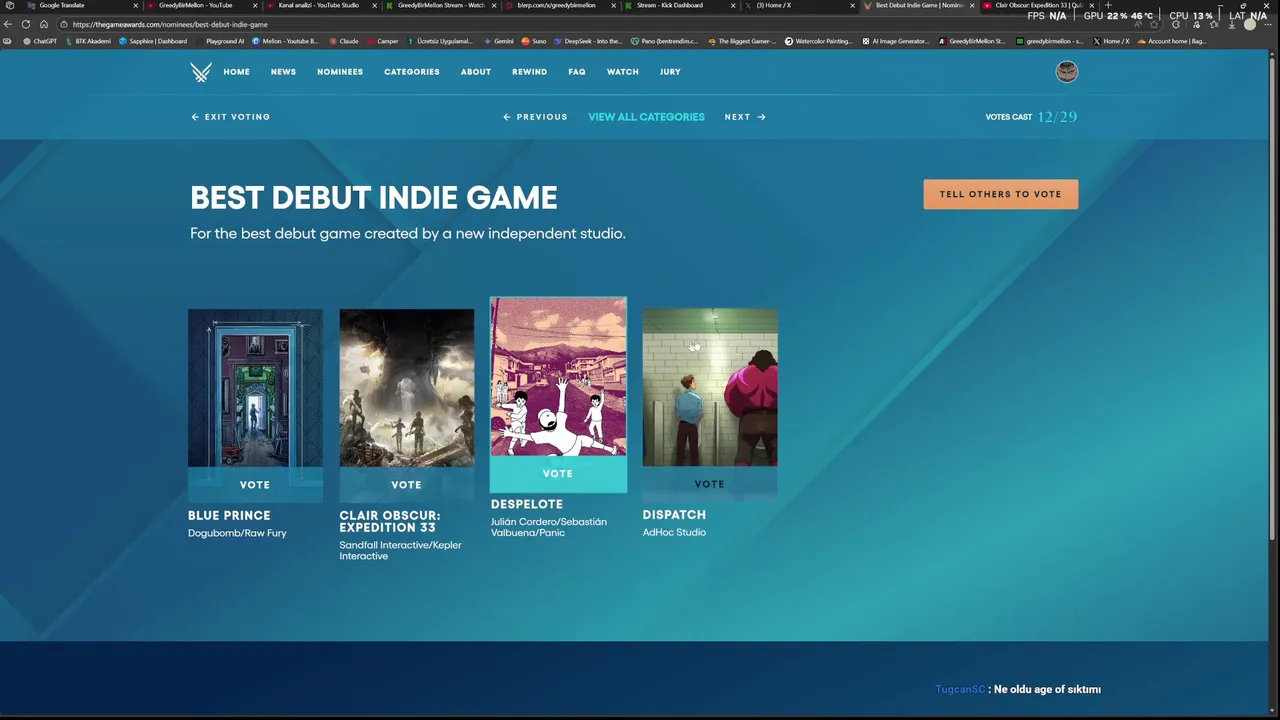Click the Votes Cast 12/29 counter

click(x=1031, y=117)
